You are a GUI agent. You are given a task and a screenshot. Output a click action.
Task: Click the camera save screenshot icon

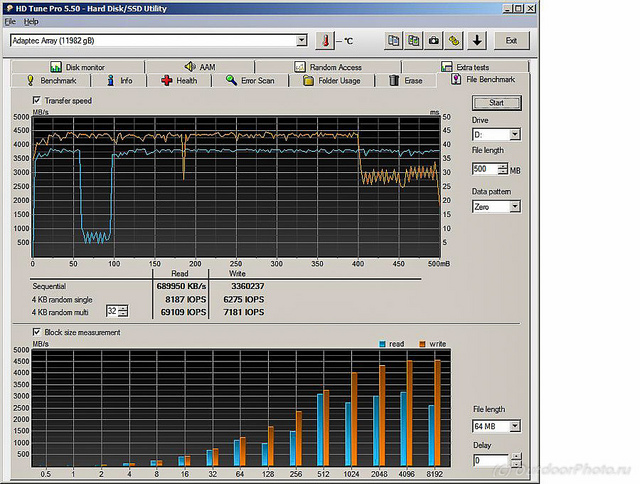pos(434,41)
